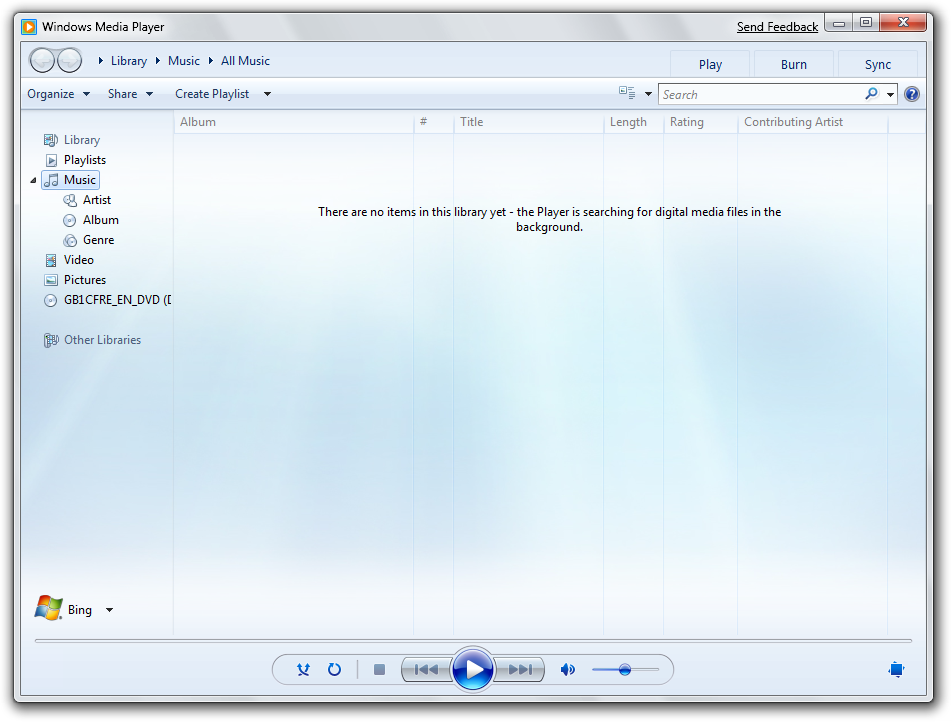
Task: Click the Playlists icon in the navigation pane
Action: (52, 160)
